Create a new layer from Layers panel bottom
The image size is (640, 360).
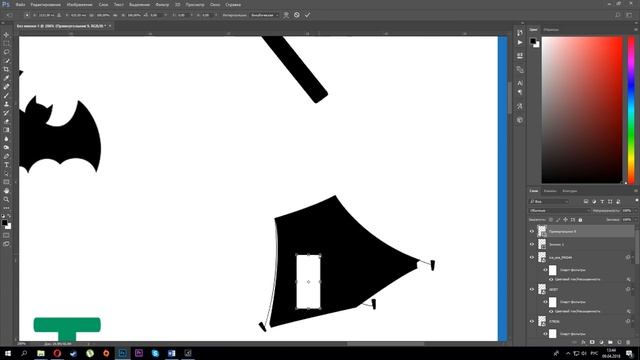[619, 342]
